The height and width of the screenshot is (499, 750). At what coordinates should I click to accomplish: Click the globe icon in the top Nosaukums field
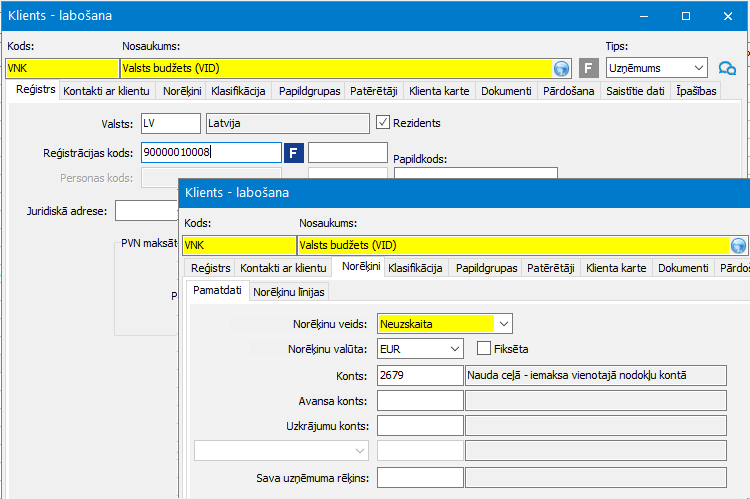[x=561, y=68]
